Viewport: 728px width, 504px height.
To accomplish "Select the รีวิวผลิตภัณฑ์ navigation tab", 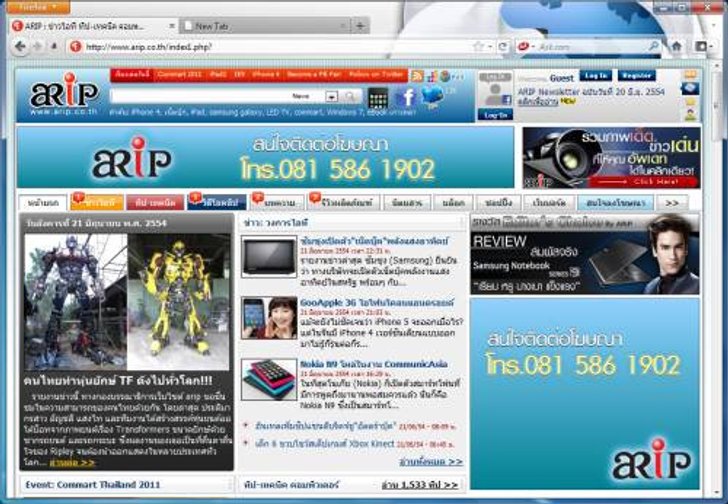I will [x=344, y=203].
